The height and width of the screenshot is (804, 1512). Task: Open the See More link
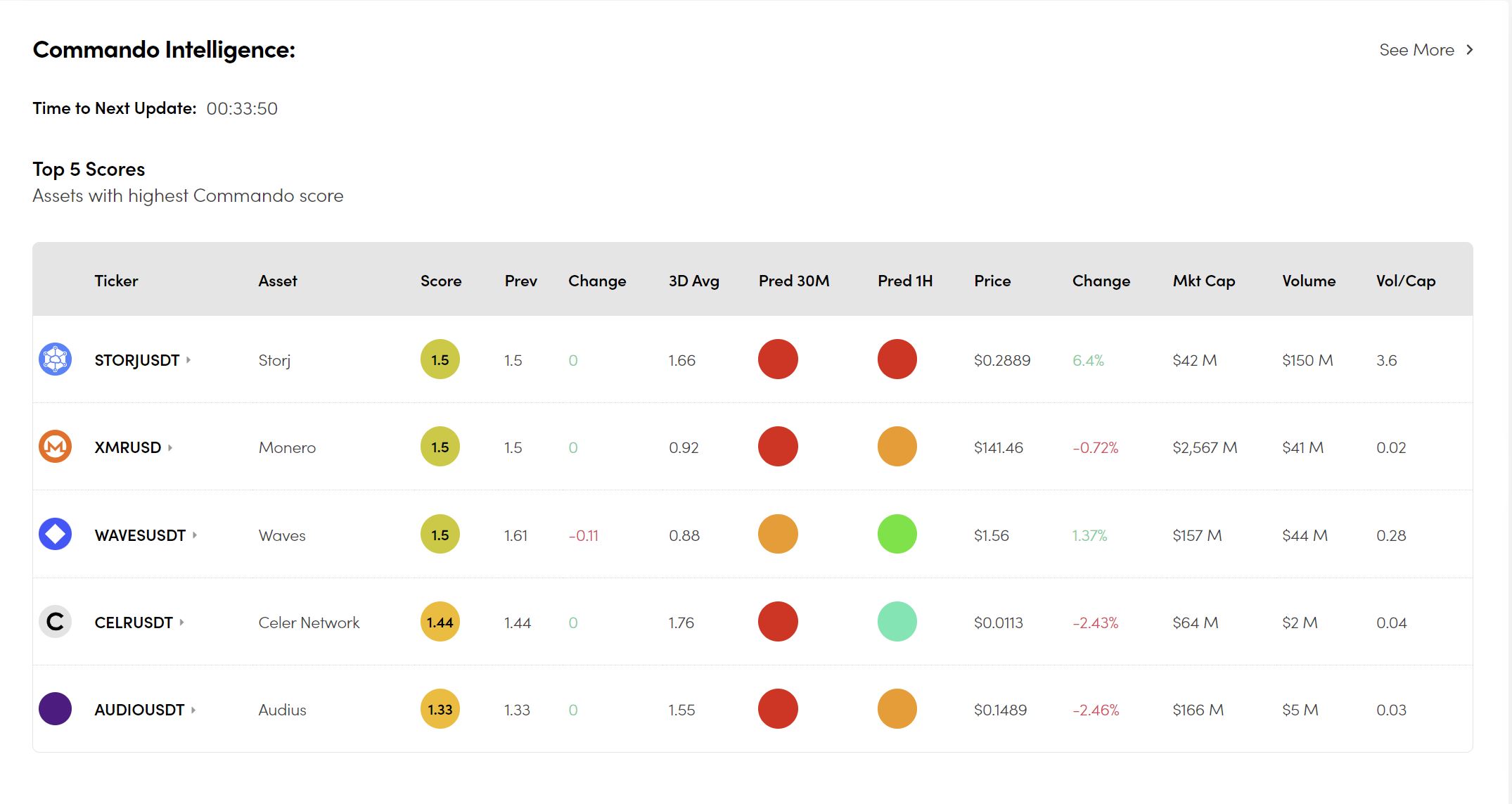pyautogui.click(x=1416, y=50)
